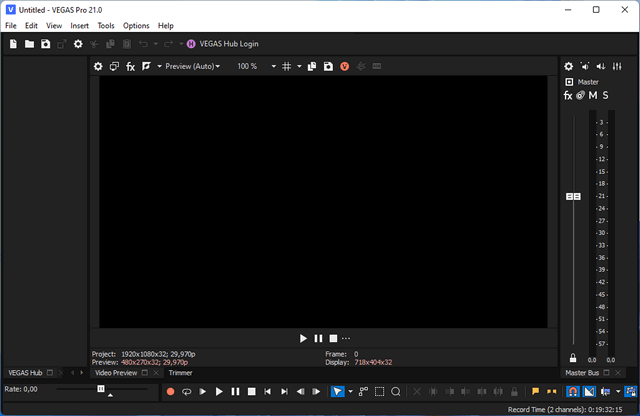Open the Preview (Auto) quality dropdown
Screen dimensions: 640x416
pyautogui.click(x=190, y=66)
